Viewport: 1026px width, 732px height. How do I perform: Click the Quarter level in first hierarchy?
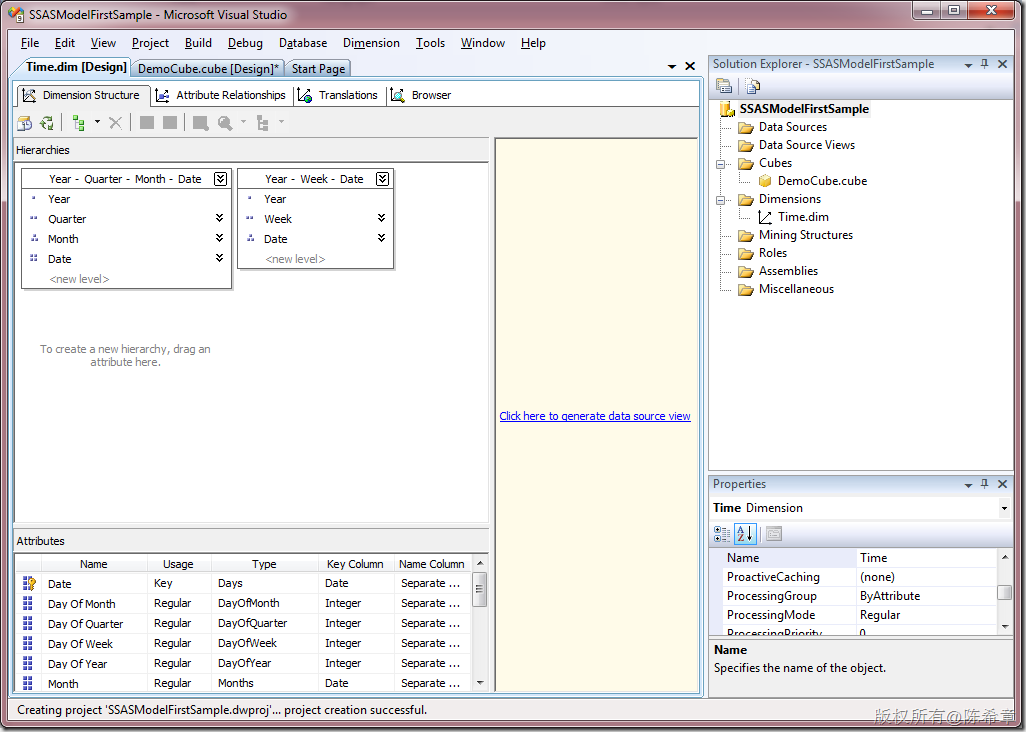pyautogui.click(x=67, y=219)
